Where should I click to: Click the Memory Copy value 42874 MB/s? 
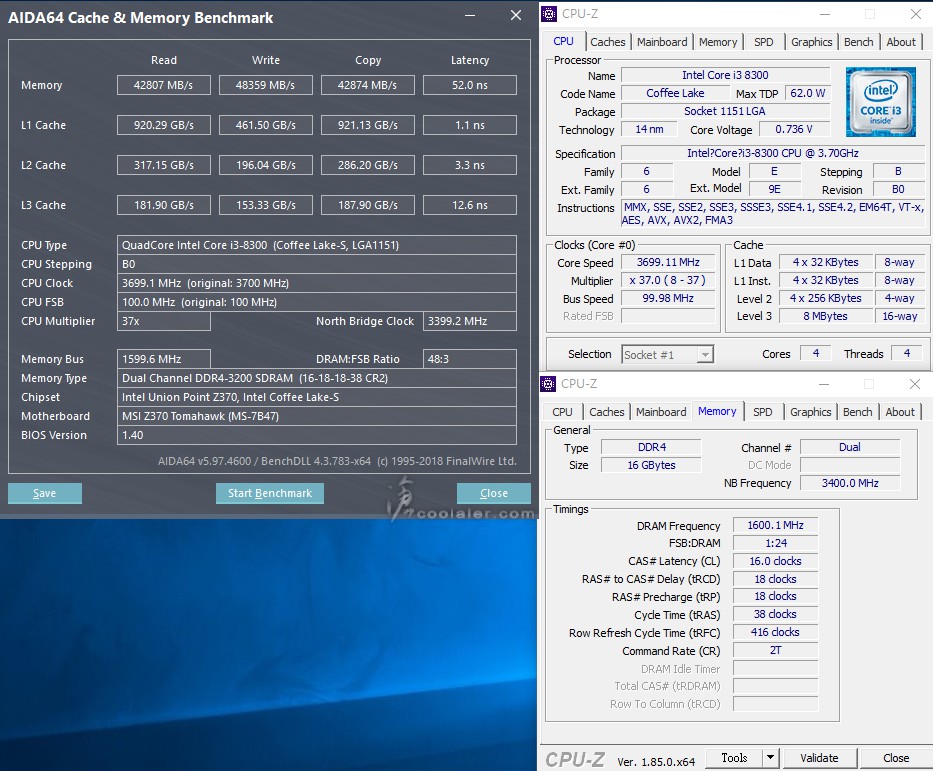368,85
